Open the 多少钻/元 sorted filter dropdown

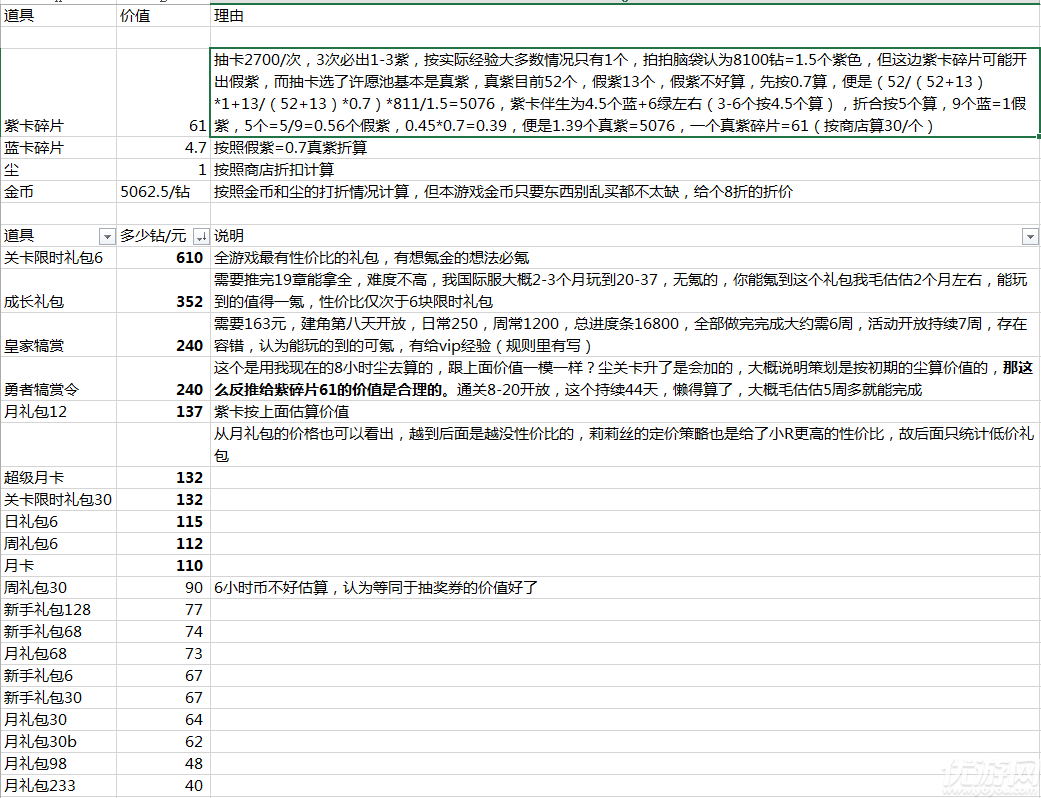pos(201,236)
